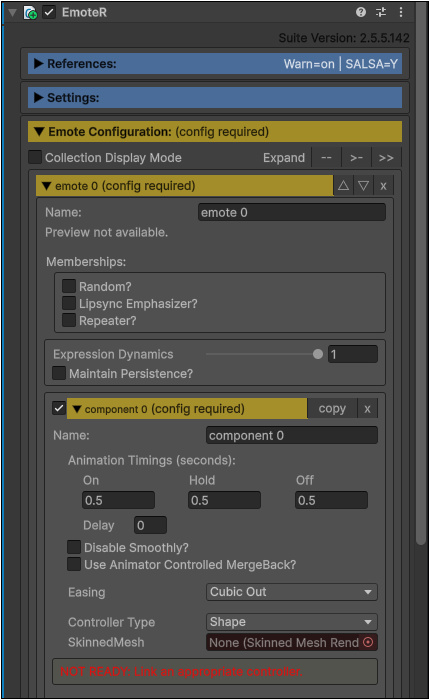Click the EmoteR script icon

click(30, 12)
